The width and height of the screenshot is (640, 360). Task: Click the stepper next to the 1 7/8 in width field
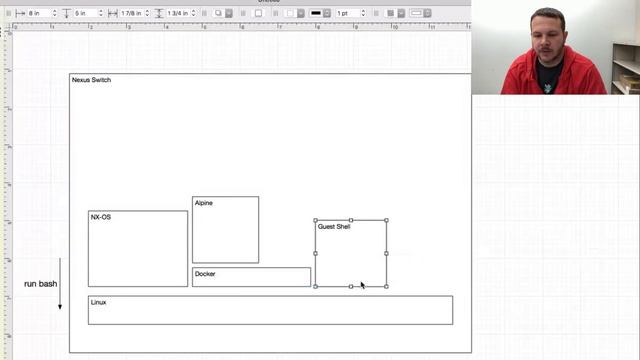point(147,13)
